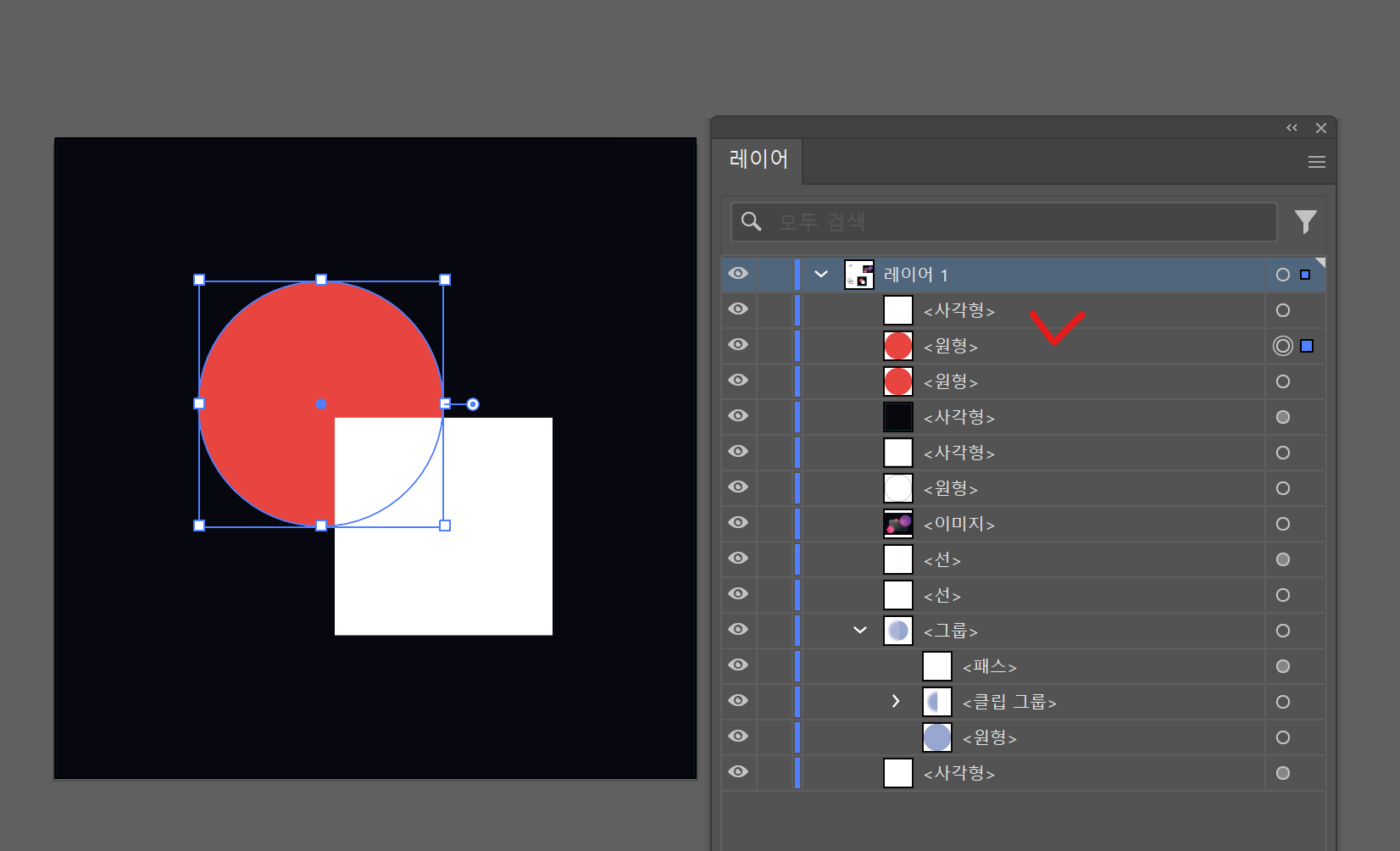Click the target circle on <그룹> row
The image size is (1400, 851).
pyautogui.click(x=1283, y=631)
